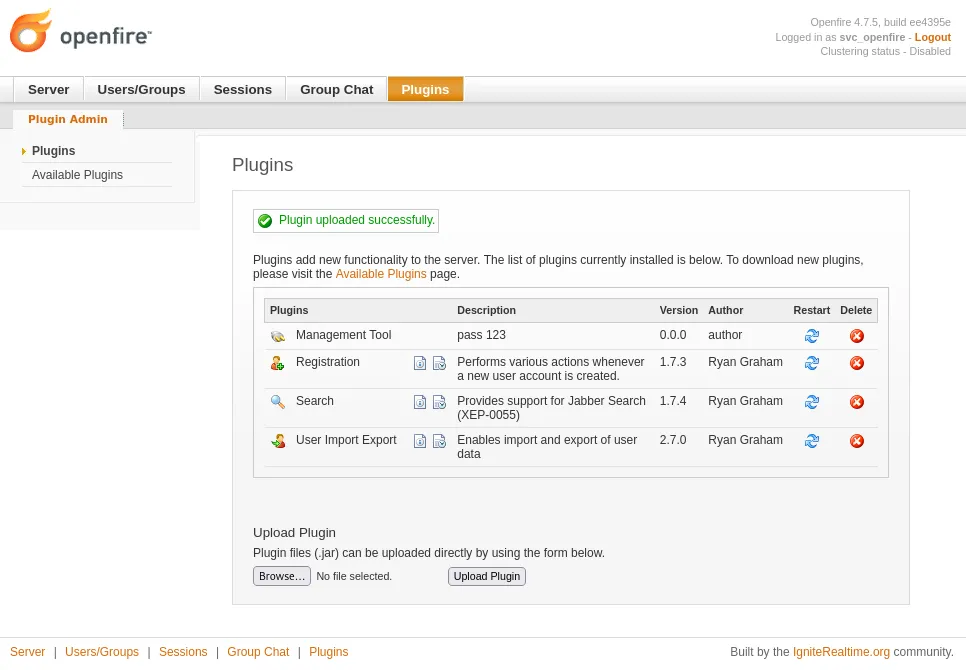This screenshot has width=966, height=670.
Task: Open the User Import Export changelog icon
Action: tap(439, 441)
